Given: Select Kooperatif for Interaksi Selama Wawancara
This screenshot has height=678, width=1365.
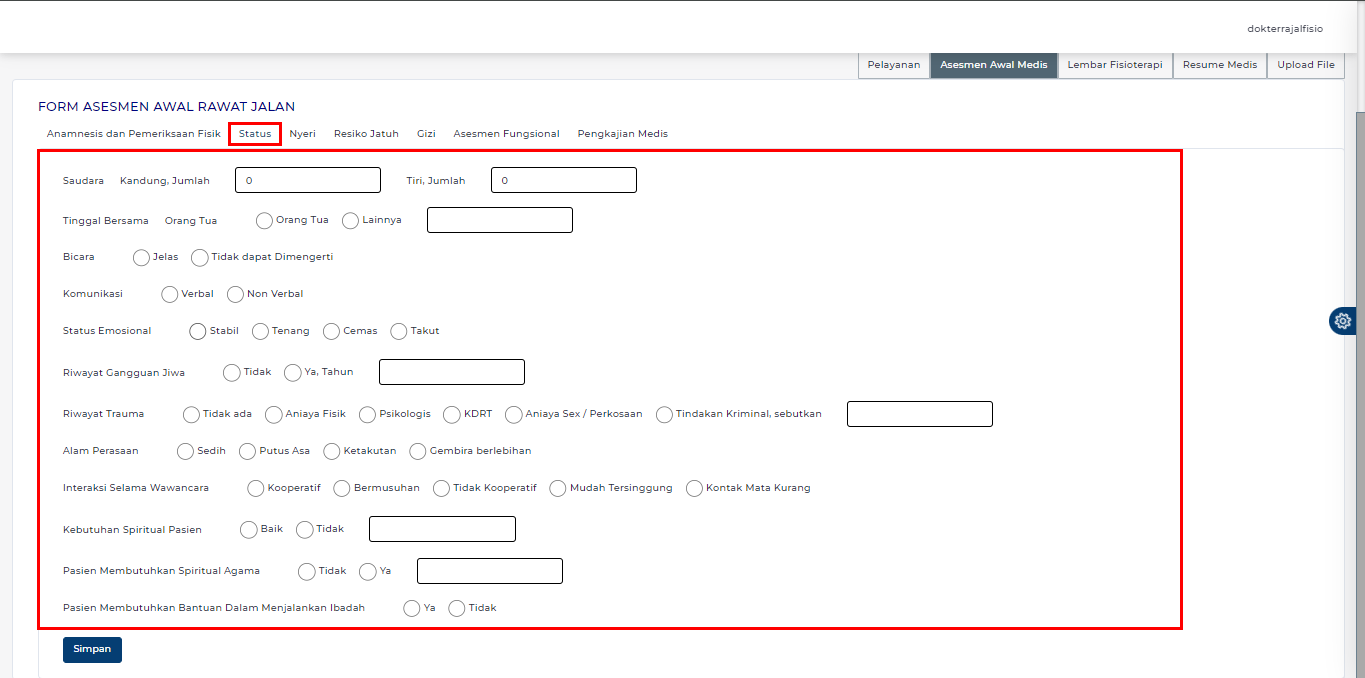Looking at the screenshot, I should (x=256, y=488).
